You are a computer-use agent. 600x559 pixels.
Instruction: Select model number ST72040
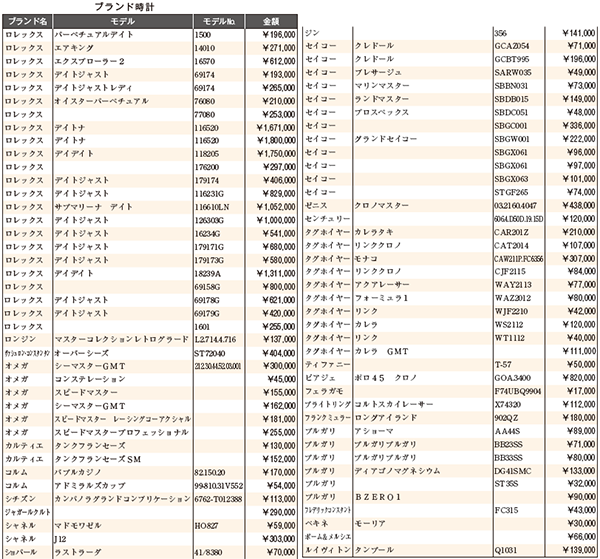(x=210, y=353)
